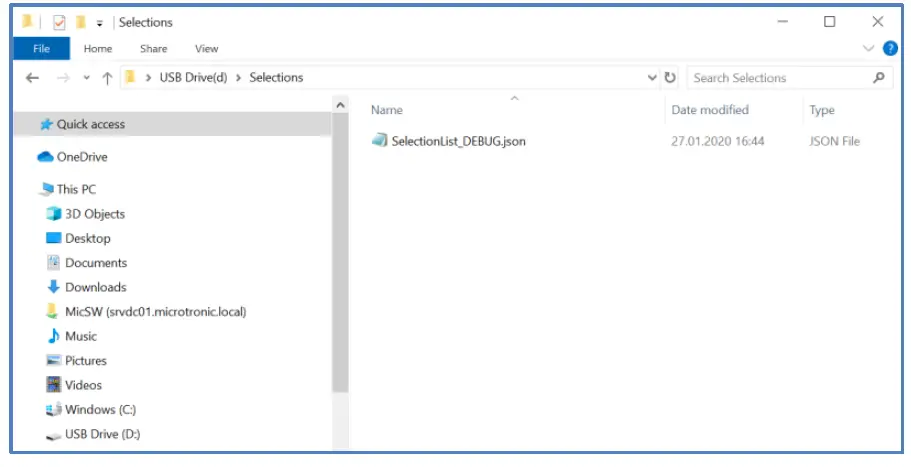Viewport: 911px width, 467px height.
Task: Sort by Name column header
Action: (387, 110)
